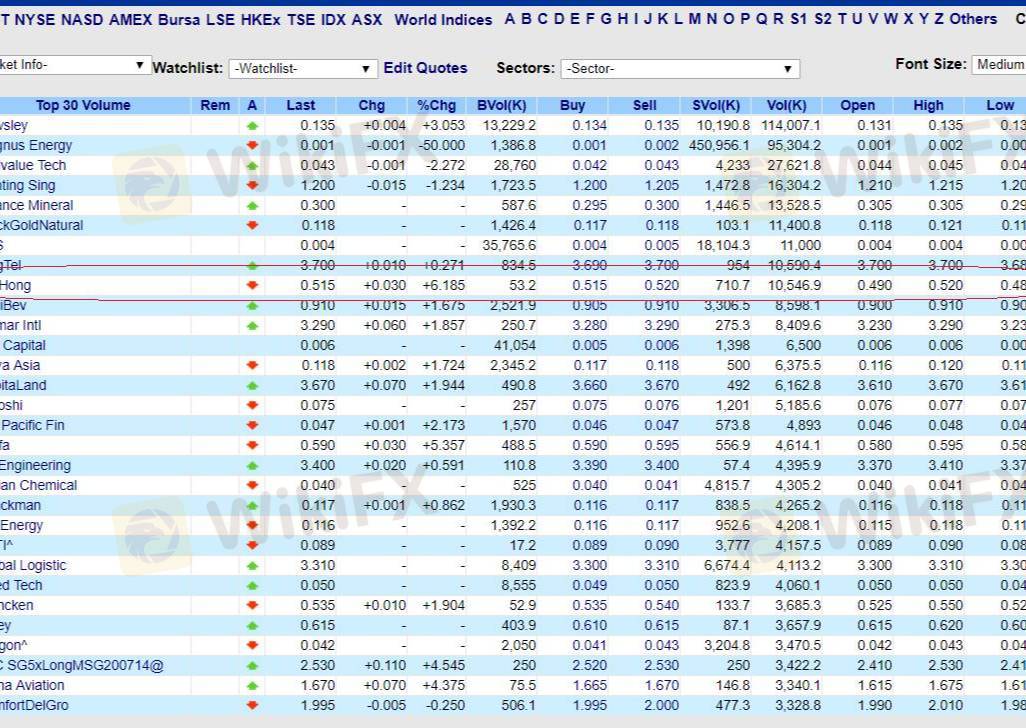The width and height of the screenshot is (1026, 728).
Task: Select the HKEx exchange tab
Action: [260, 20]
